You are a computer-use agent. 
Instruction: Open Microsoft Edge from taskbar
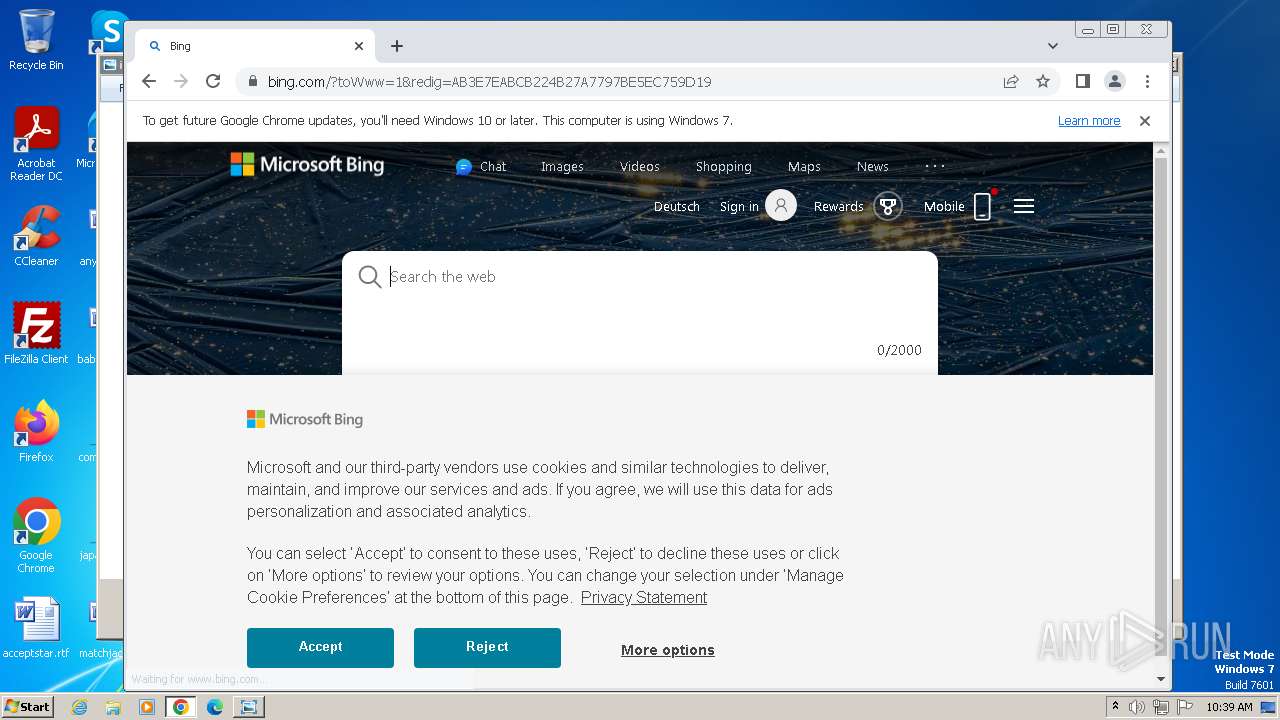(215, 707)
